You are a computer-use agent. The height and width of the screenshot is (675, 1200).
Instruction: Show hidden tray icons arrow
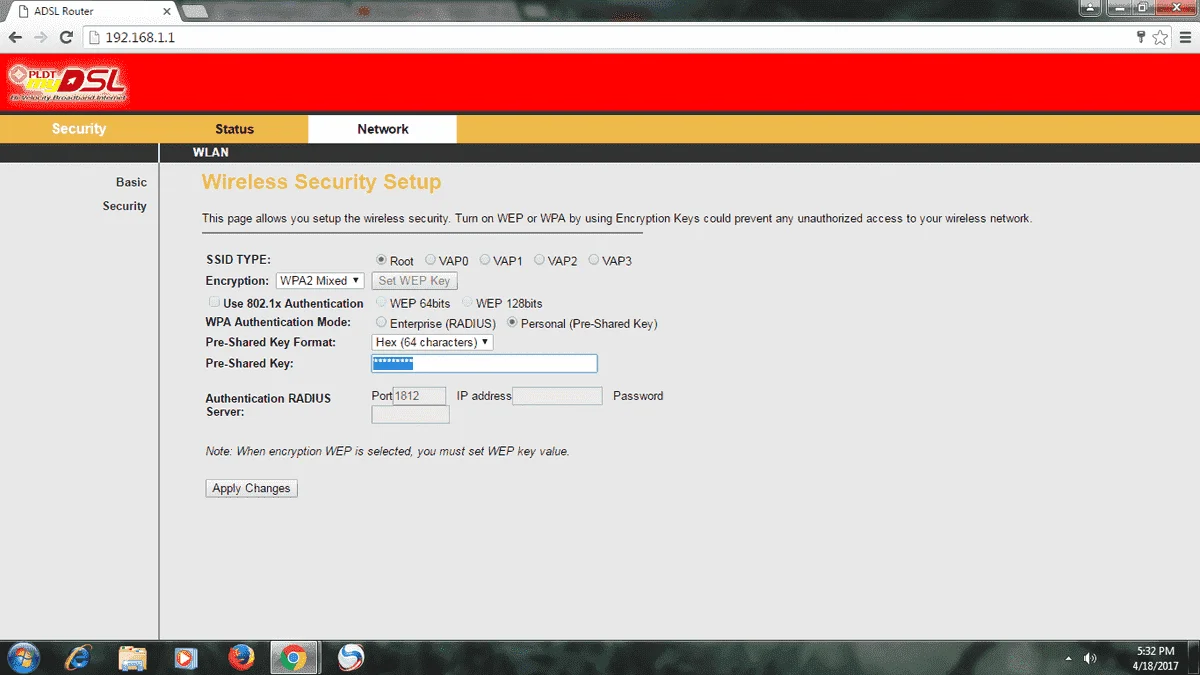1068,658
